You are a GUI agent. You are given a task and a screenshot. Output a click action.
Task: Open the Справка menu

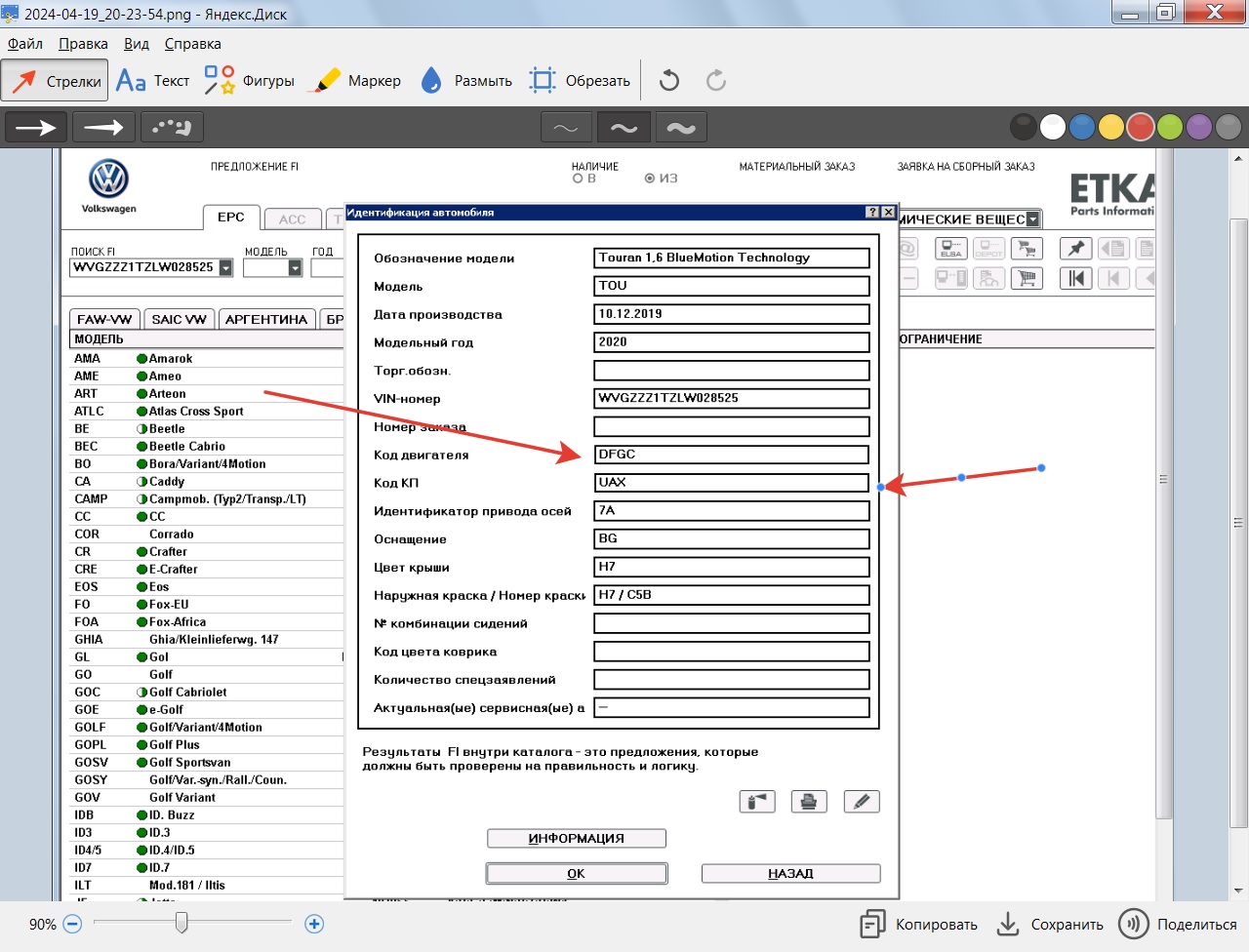(x=192, y=44)
